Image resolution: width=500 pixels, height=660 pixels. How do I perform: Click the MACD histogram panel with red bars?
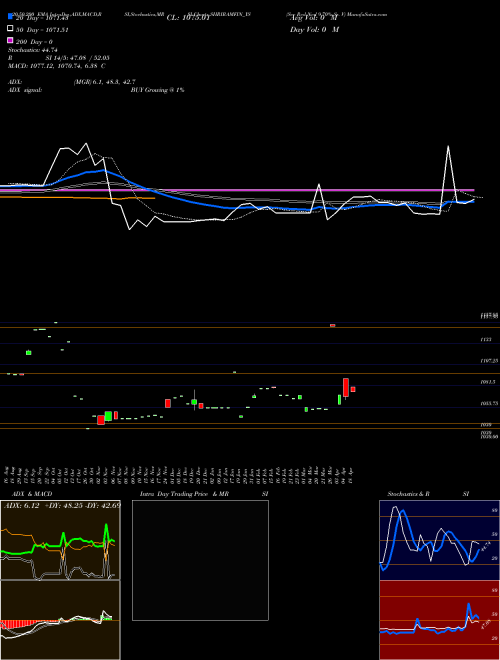click(x=60, y=620)
